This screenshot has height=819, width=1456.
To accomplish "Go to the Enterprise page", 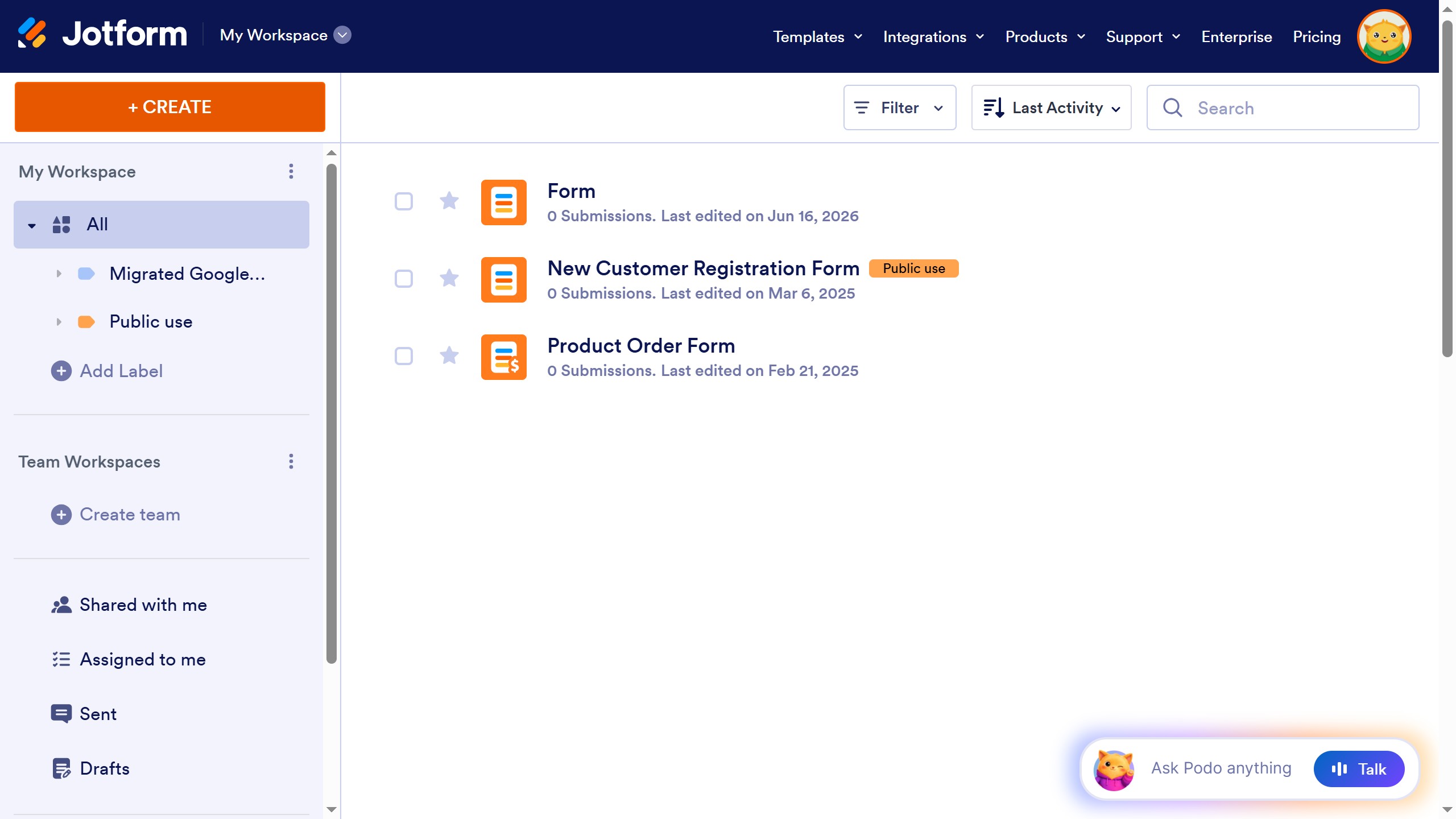I will coord(1236,37).
